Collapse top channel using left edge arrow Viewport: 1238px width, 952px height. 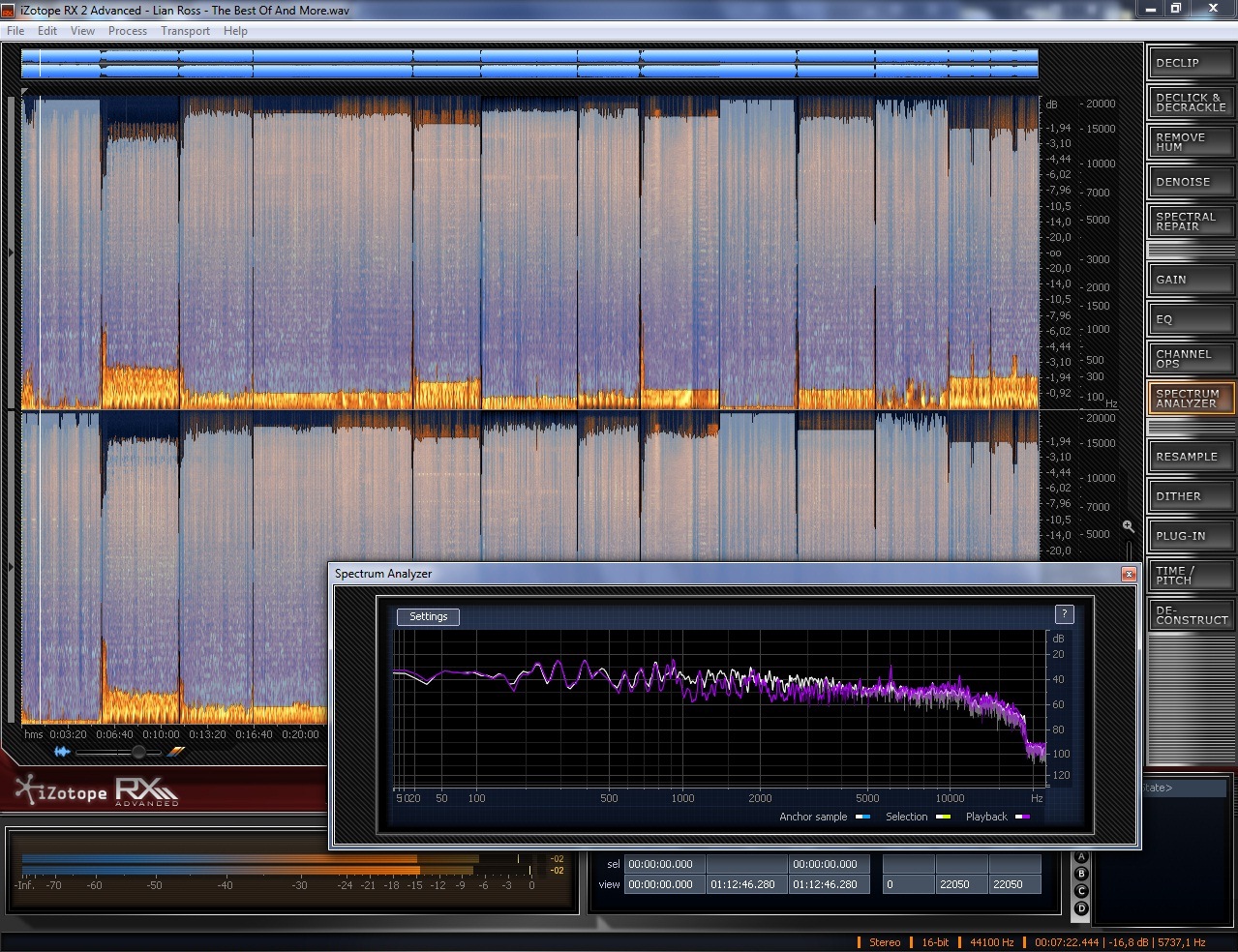click(x=11, y=253)
